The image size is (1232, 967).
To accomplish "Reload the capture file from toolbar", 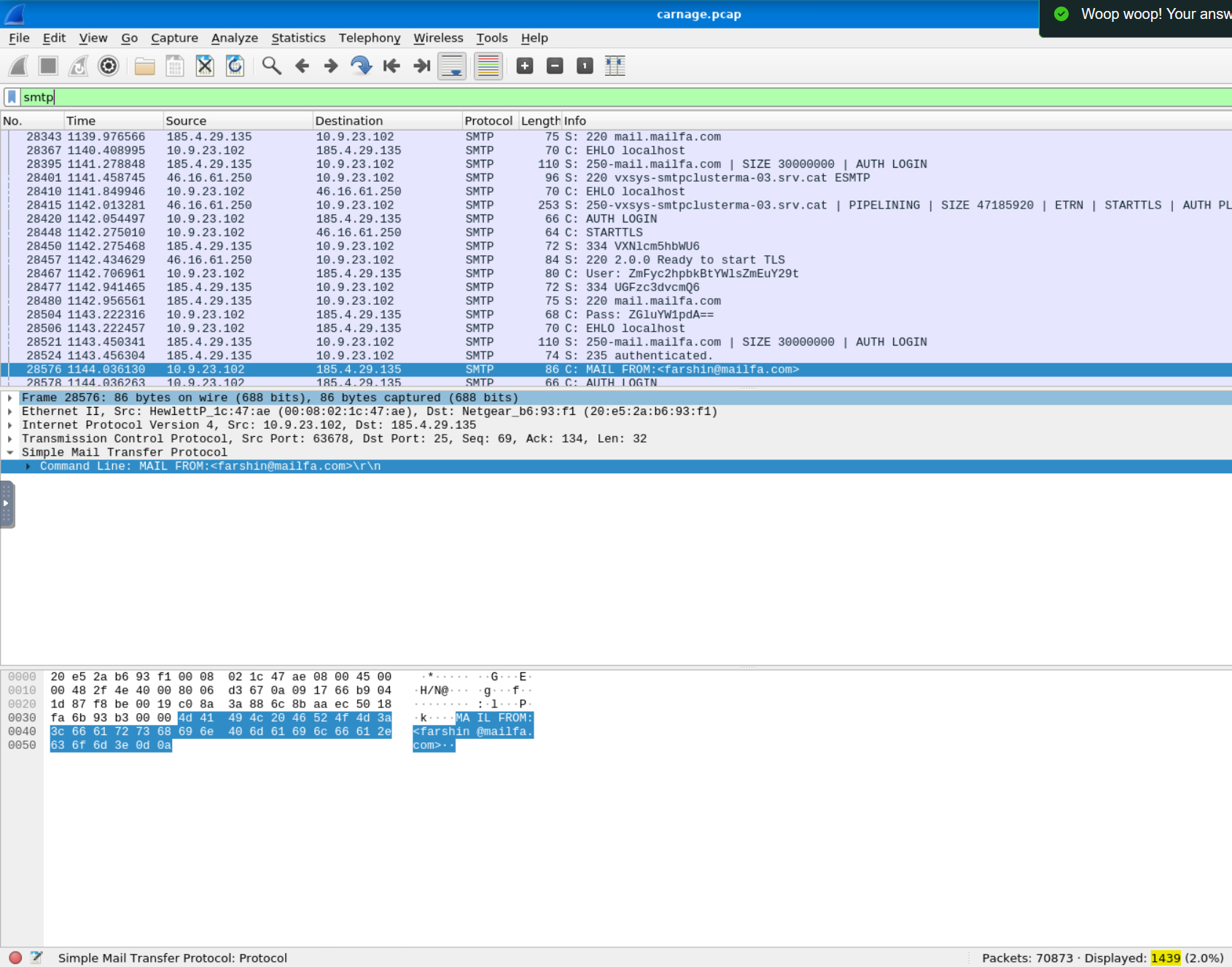I will [x=235, y=66].
